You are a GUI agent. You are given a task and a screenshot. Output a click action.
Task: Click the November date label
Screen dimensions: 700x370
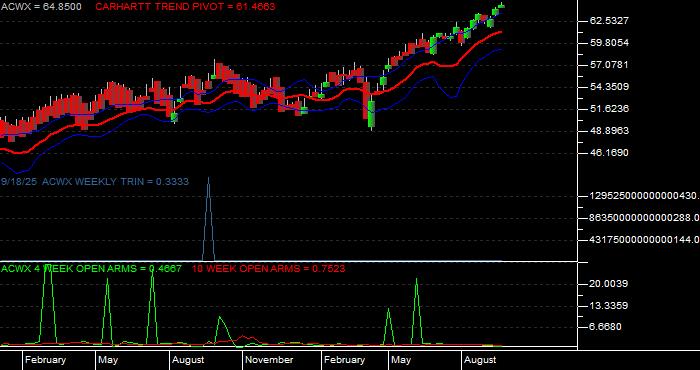pos(270,360)
